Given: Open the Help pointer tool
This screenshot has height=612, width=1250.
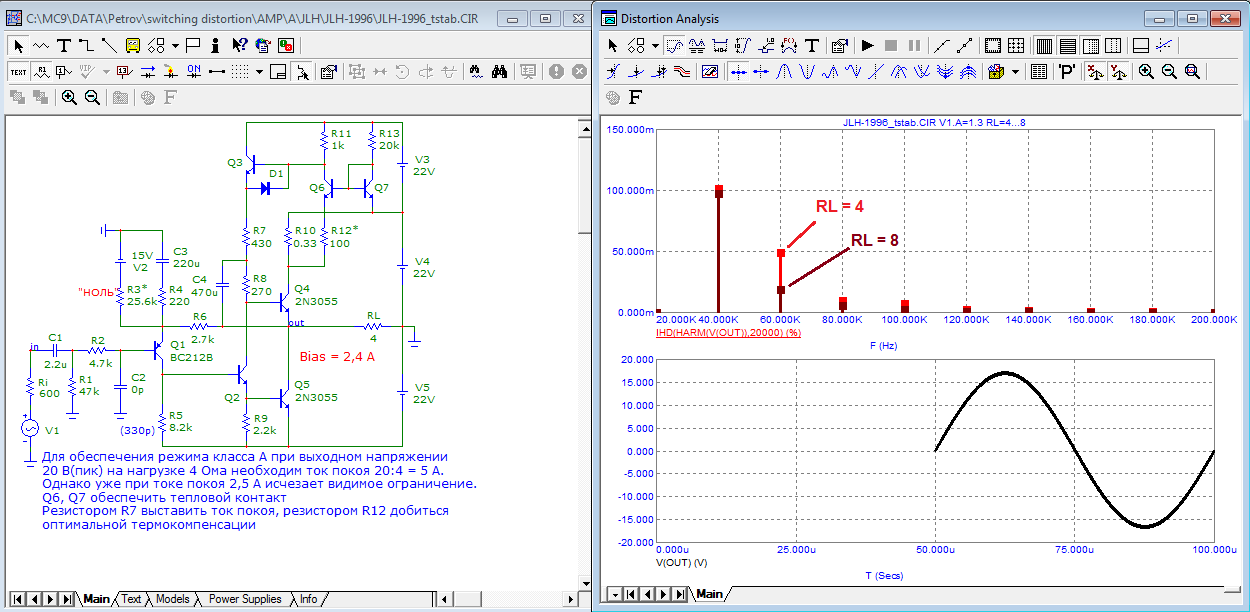Looking at the screenshot, I should pos(240,45).
